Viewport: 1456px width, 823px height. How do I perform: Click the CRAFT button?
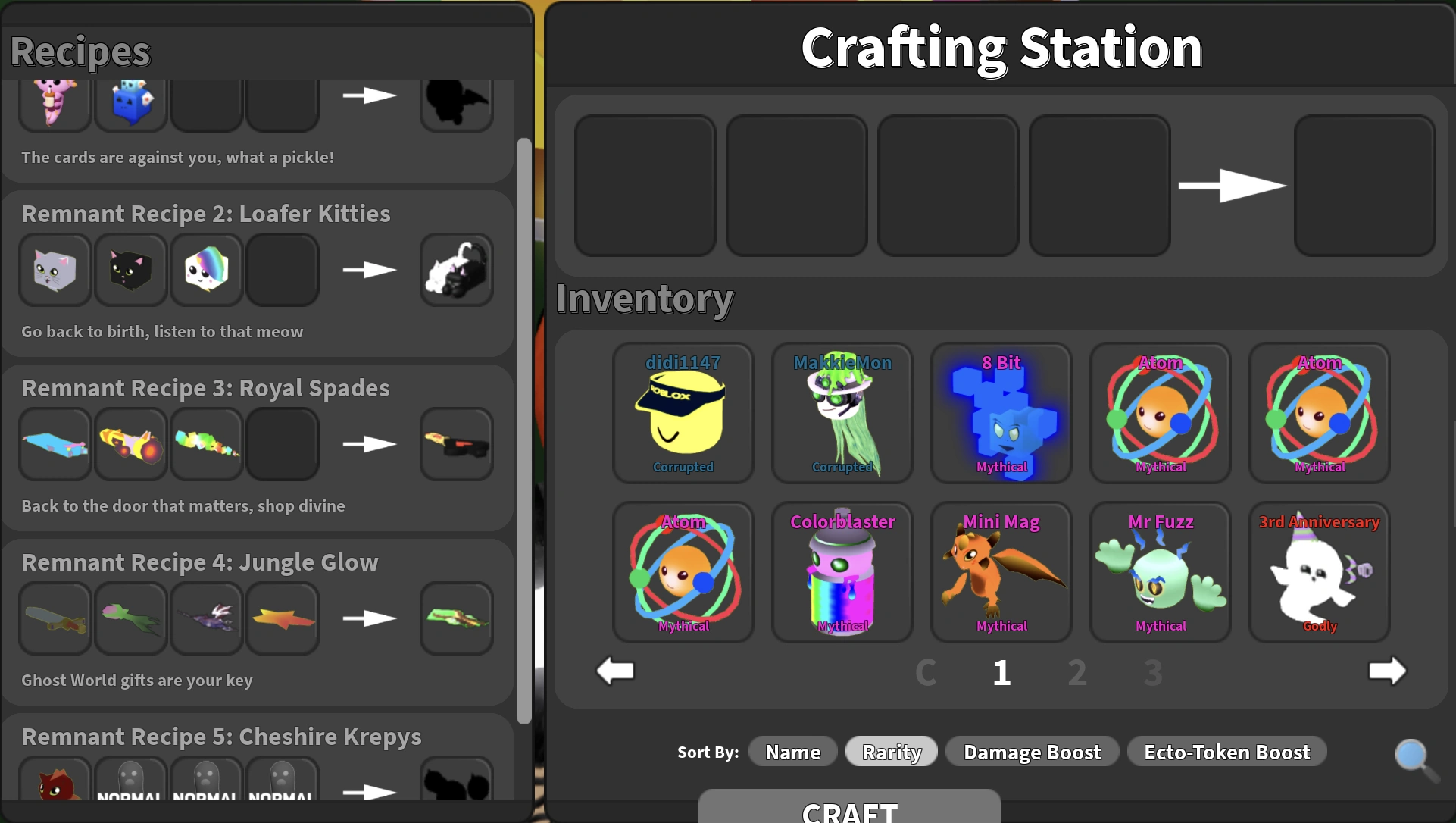(849, 806)
